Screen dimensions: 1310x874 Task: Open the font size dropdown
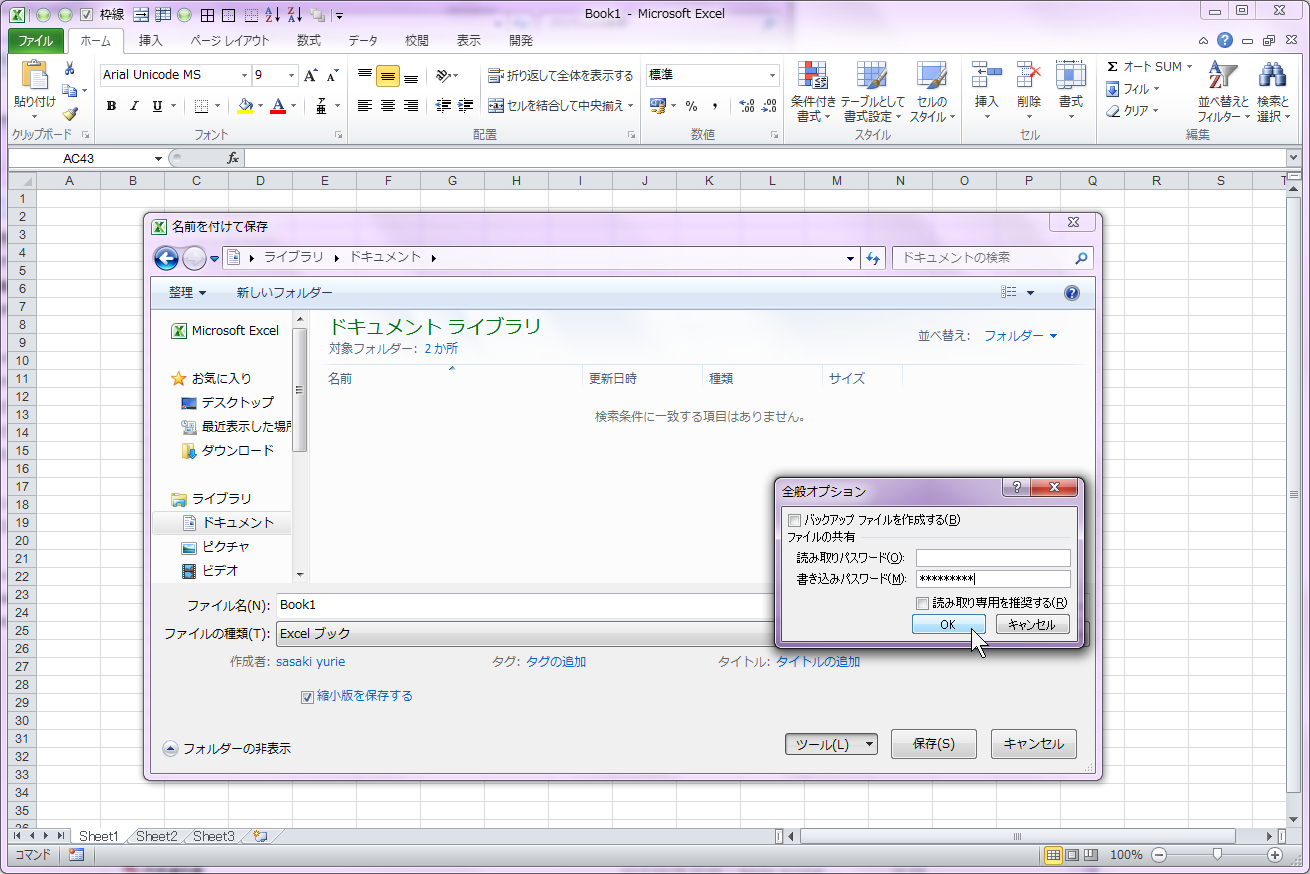(x=292, y=75)
